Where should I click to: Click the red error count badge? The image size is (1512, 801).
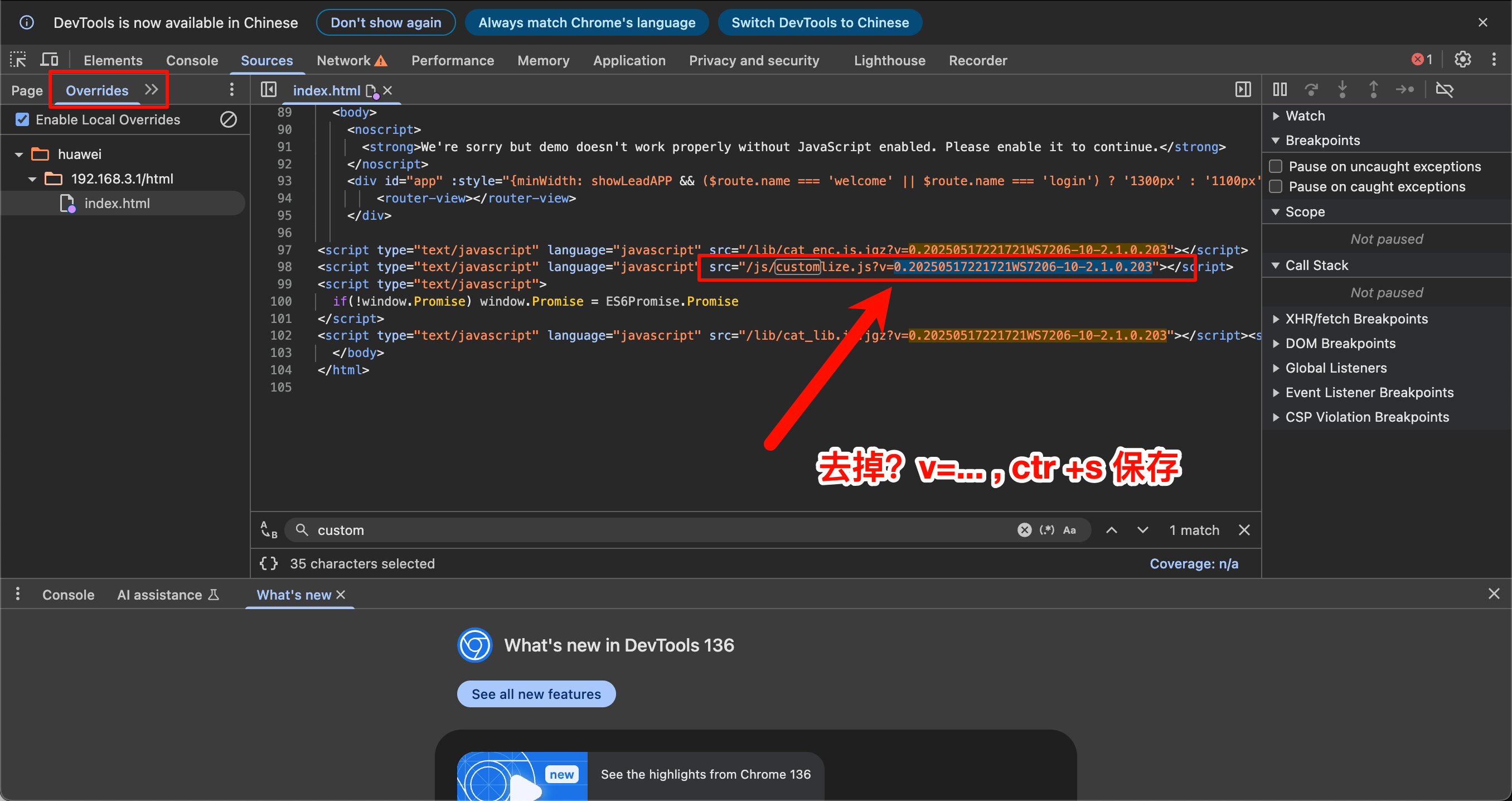click(x=1422, y=60)
